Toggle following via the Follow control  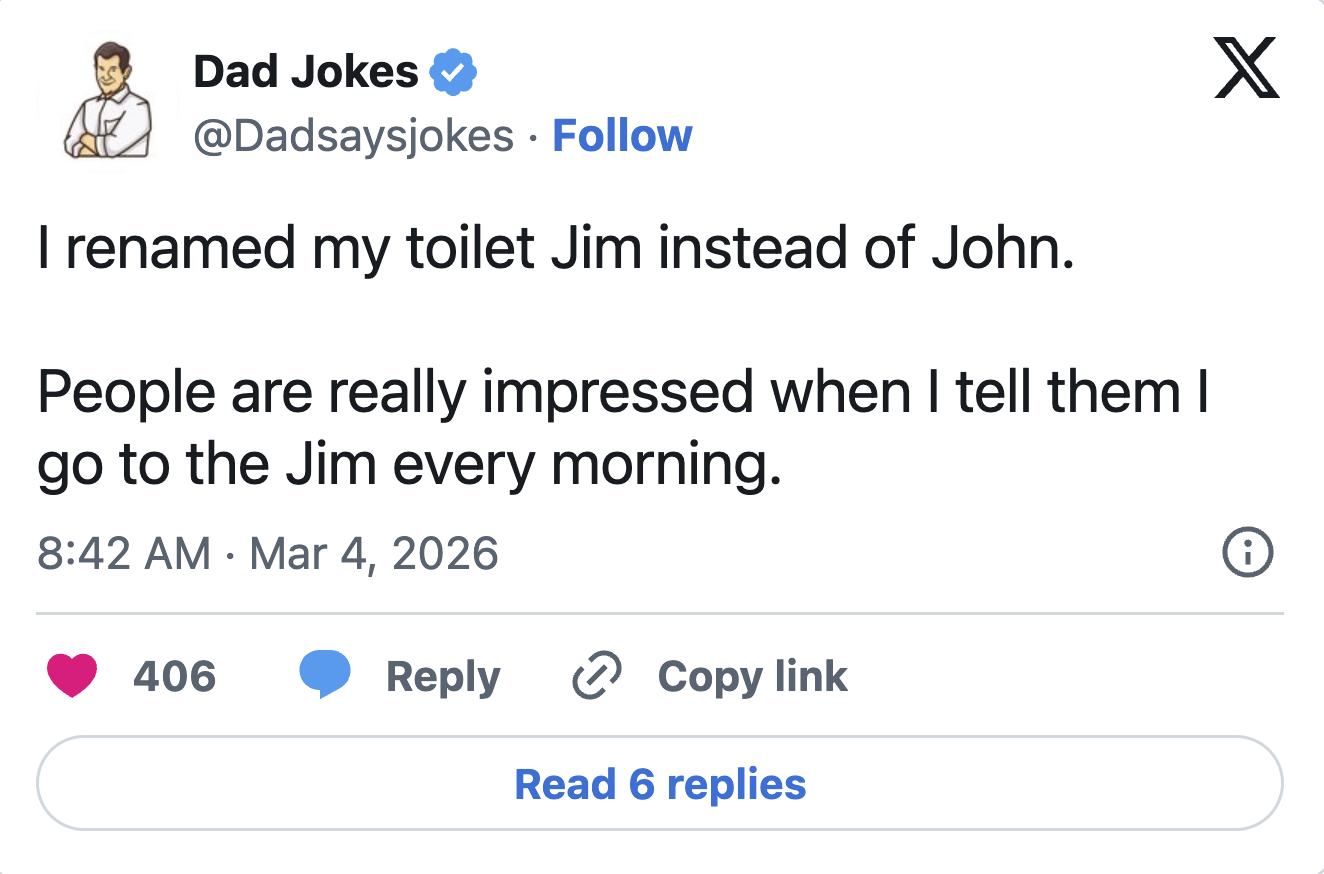[x=622, y=135]
